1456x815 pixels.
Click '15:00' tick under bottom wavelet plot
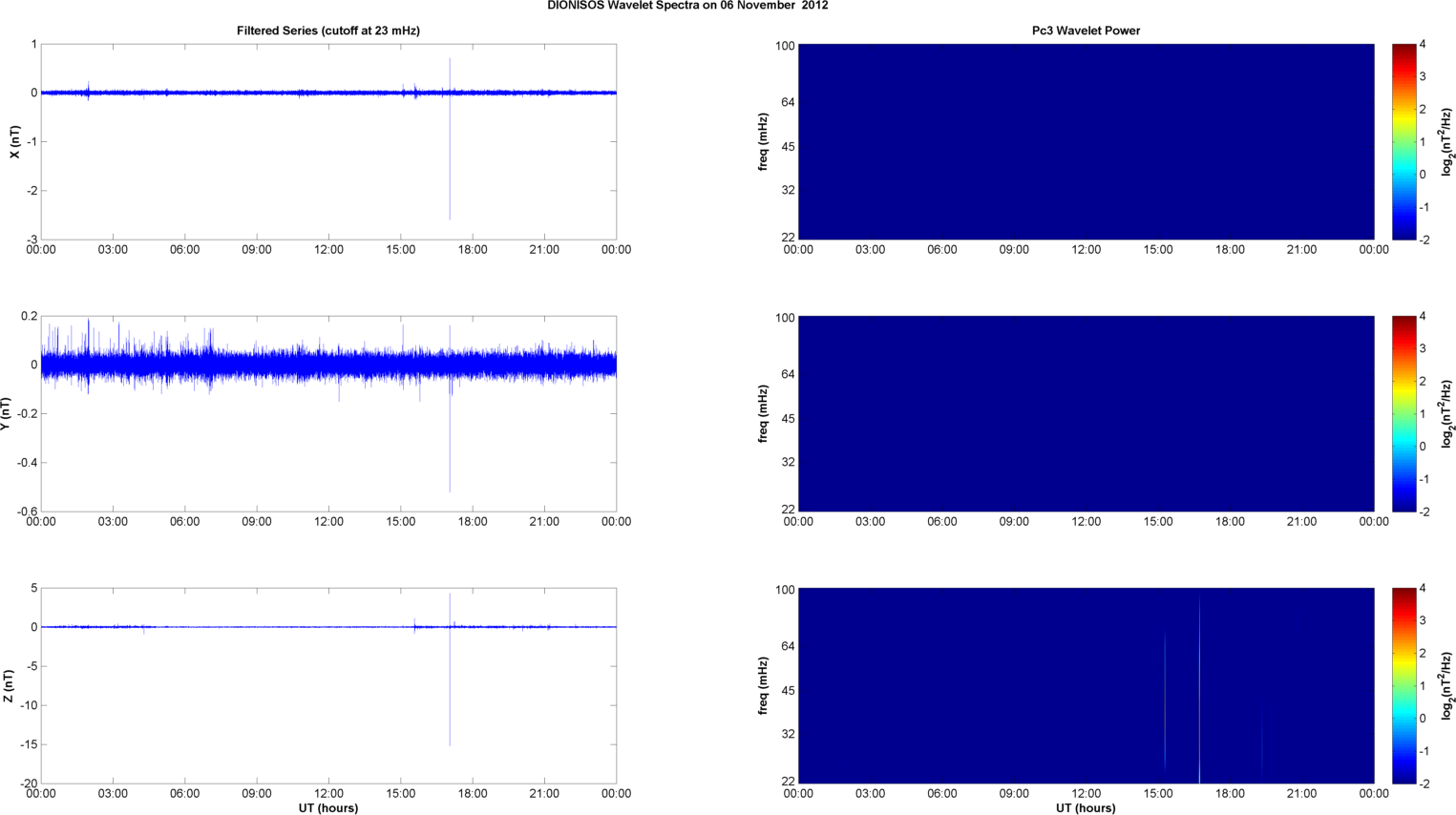[1158, 794]
